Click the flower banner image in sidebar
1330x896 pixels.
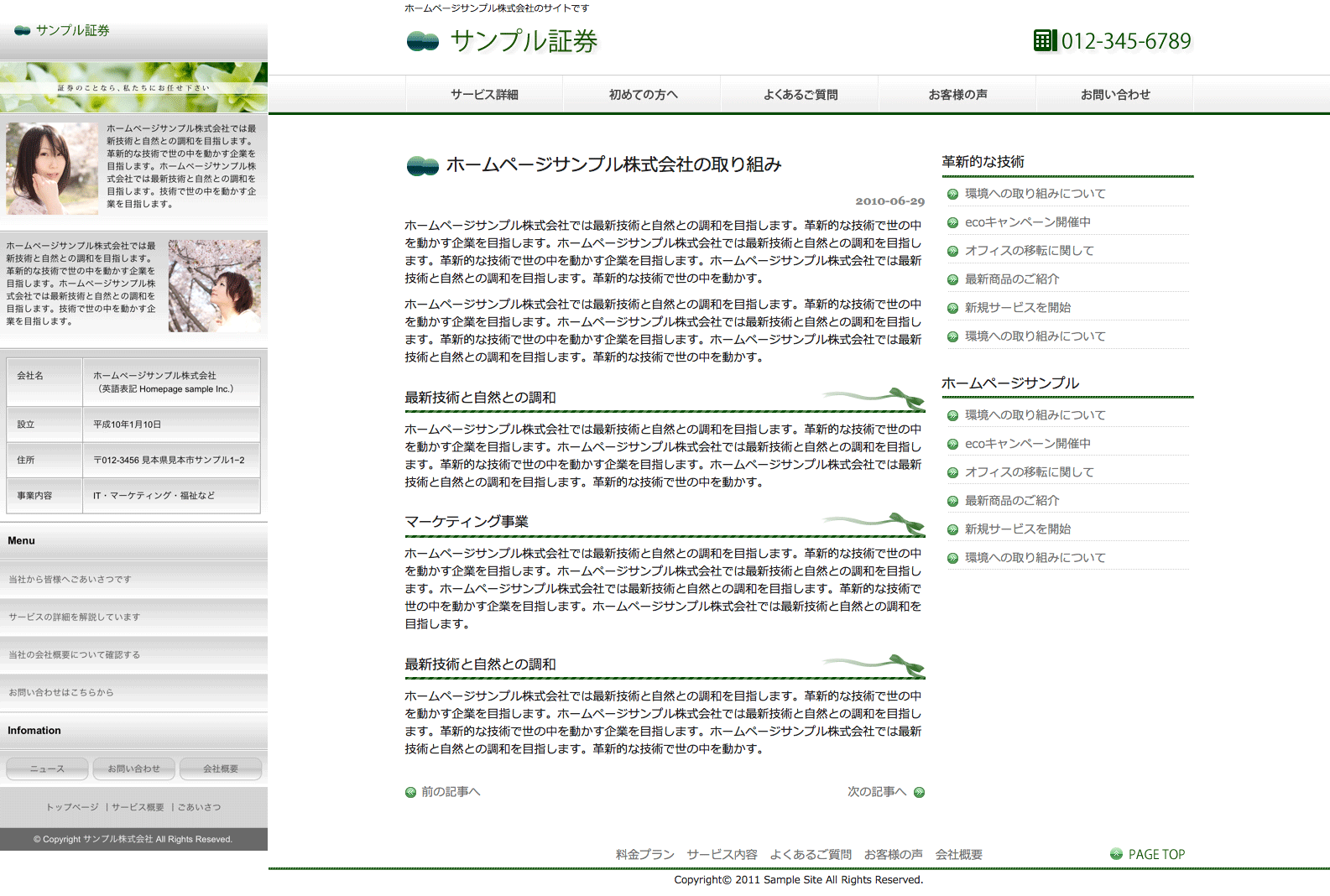[x=134, y=87]
